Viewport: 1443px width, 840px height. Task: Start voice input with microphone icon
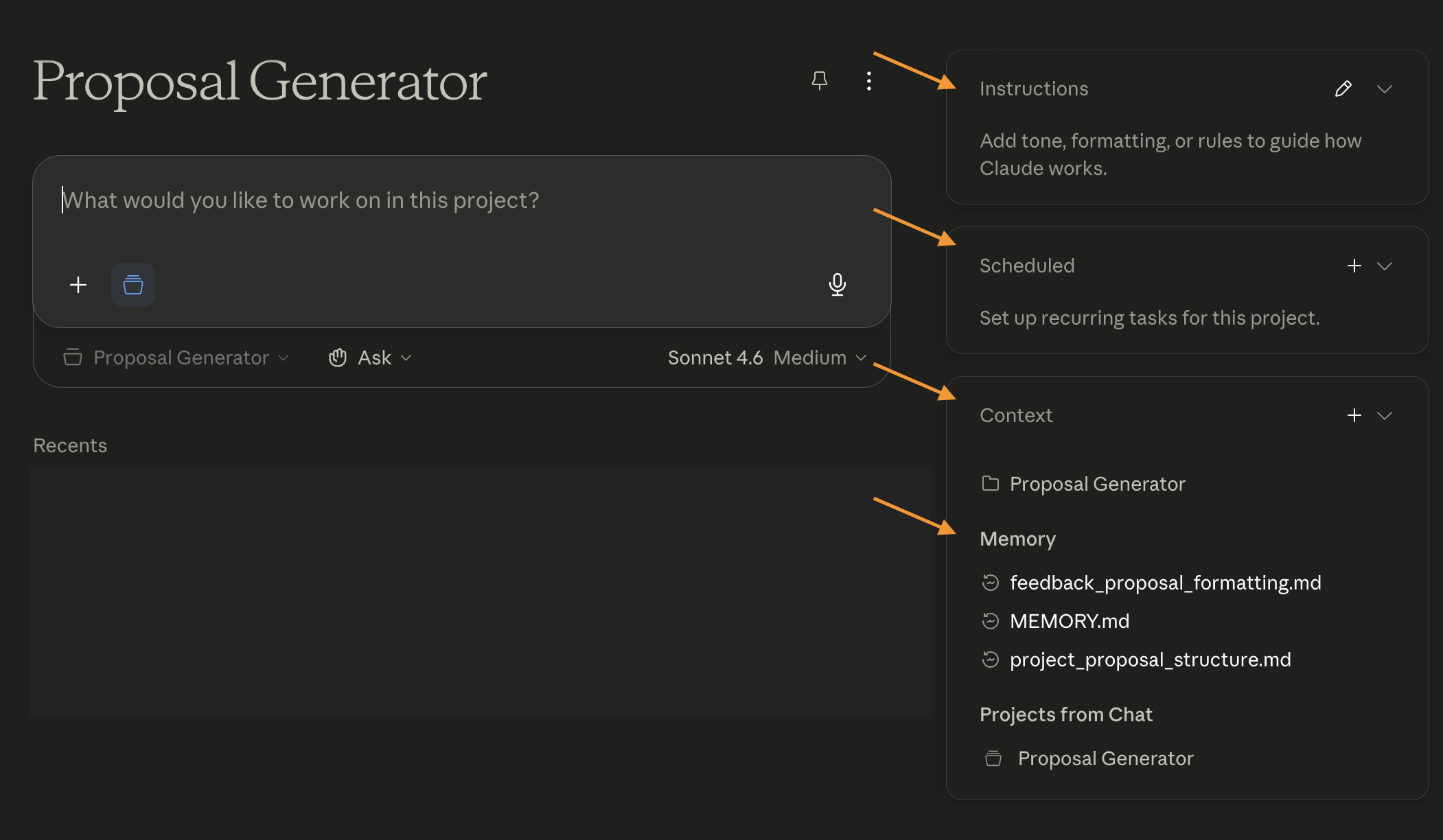coord(838,285)
